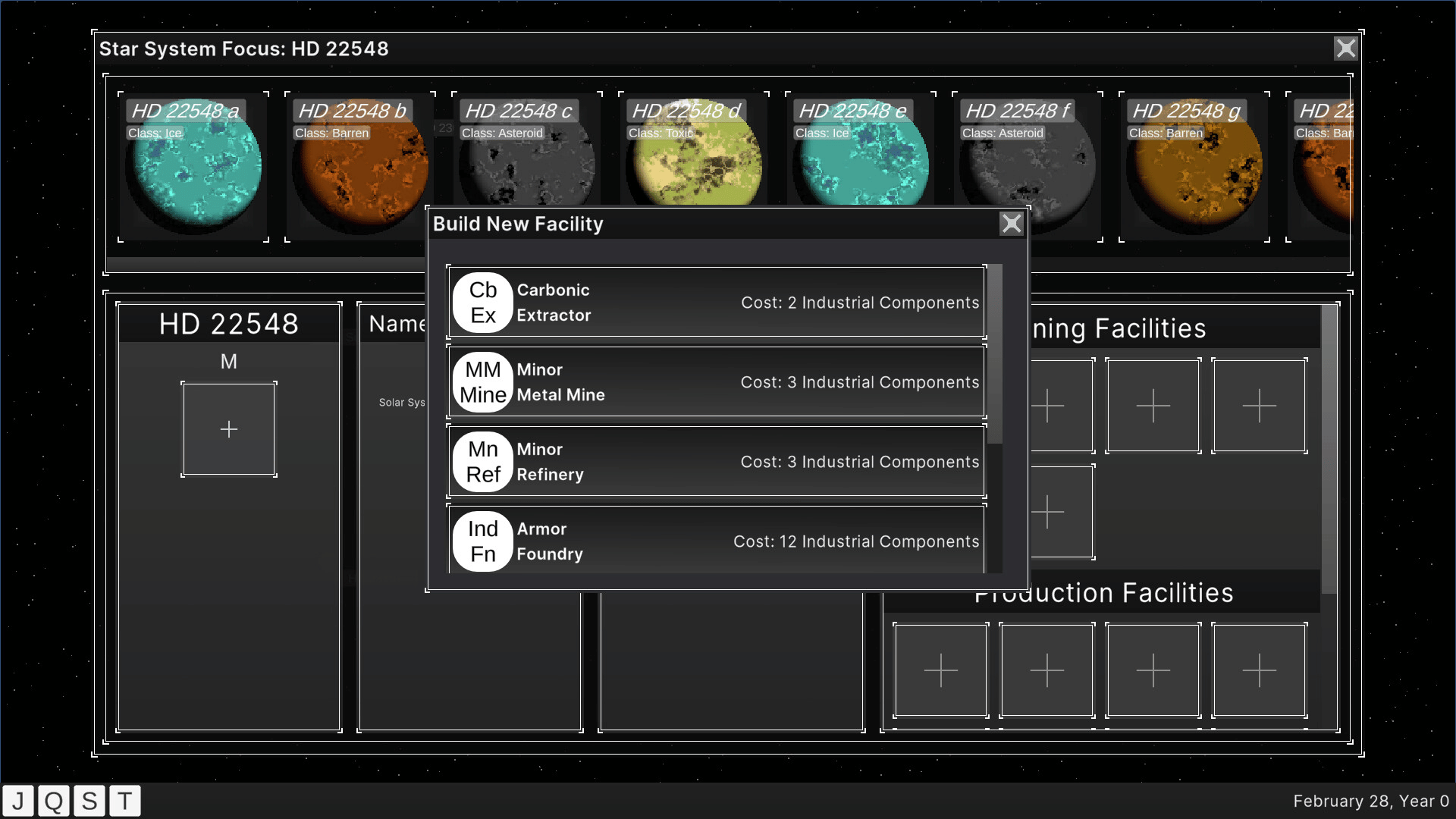The height and width of the screenshot is (819, 1456).
Task: Choose the MM Mine icon for Minor Metal Mine
Action: coord(483,382)
